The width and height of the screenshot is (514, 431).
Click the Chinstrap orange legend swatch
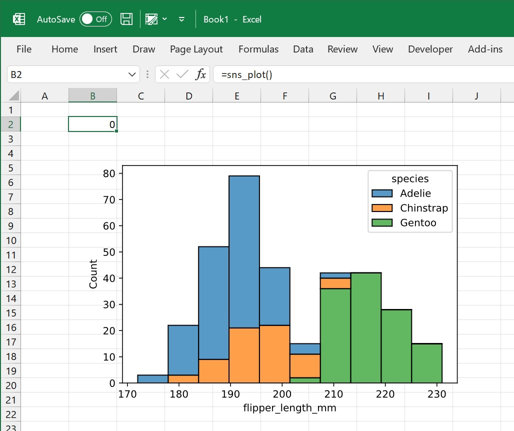[x=382, y=208]
